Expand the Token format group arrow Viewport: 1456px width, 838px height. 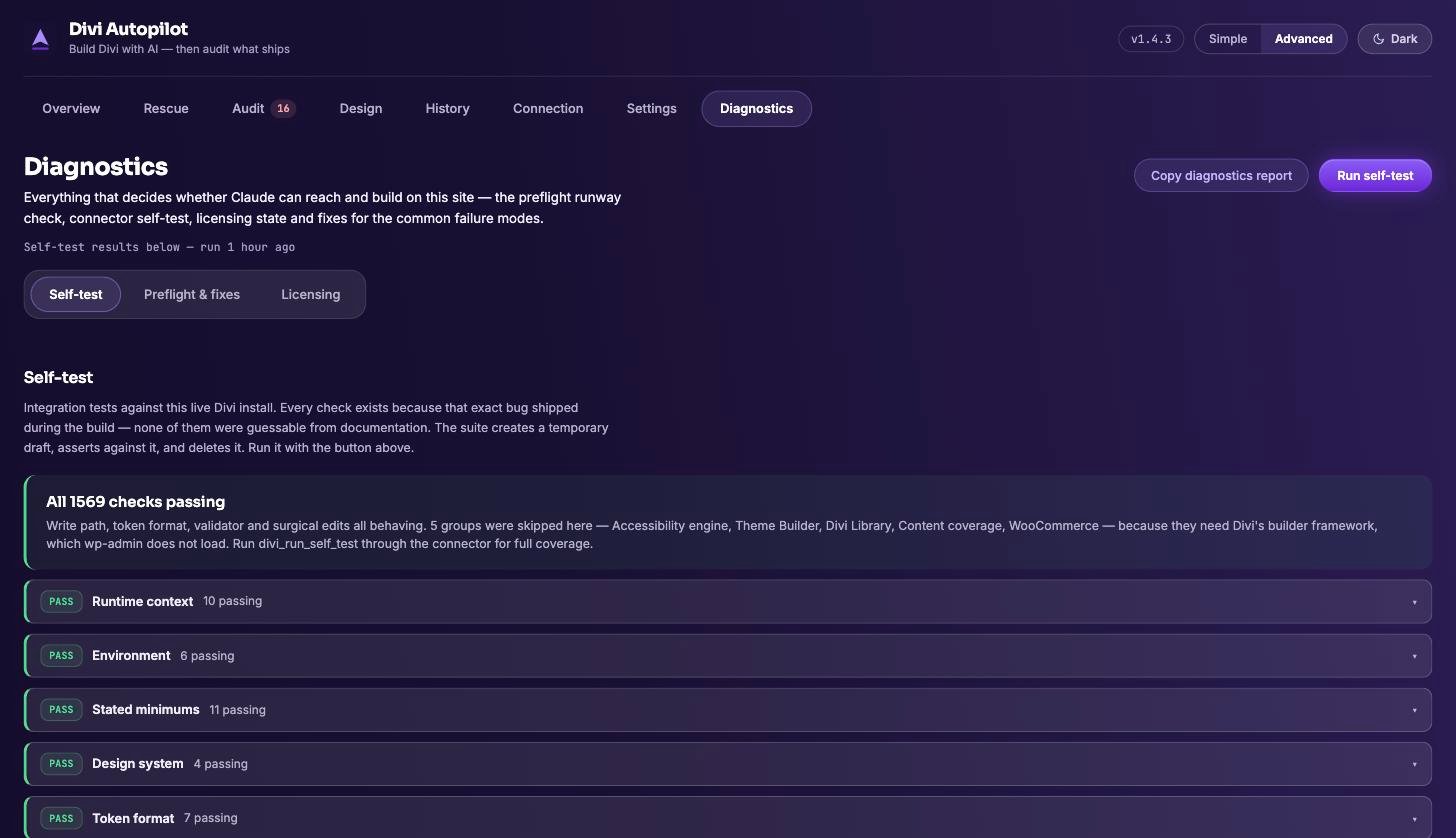pyautogui.click(x=1414, y=818)
